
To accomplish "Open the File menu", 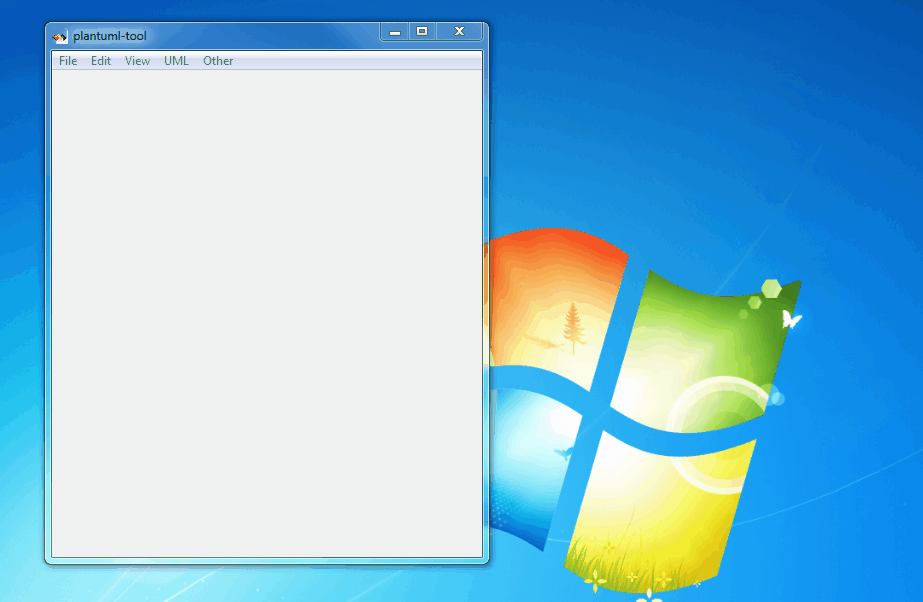I will tap(68, 61).
